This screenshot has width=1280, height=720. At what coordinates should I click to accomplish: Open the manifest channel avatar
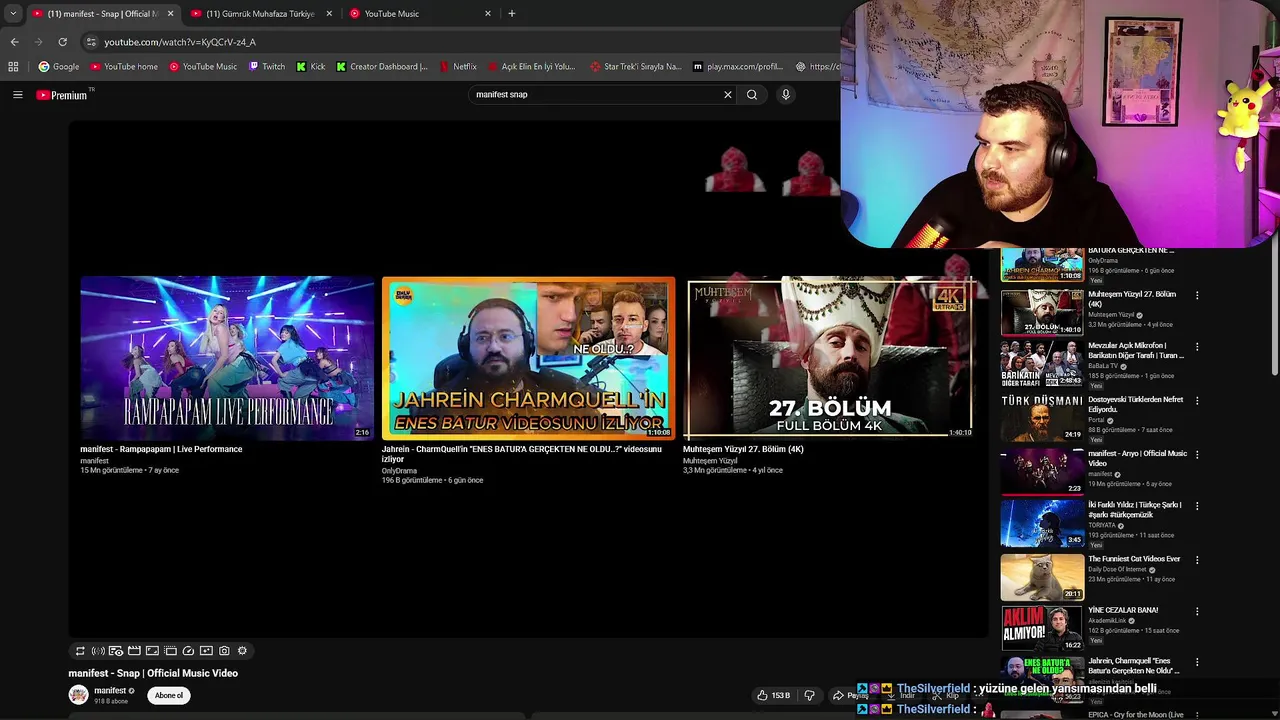(x=78, y=695)
